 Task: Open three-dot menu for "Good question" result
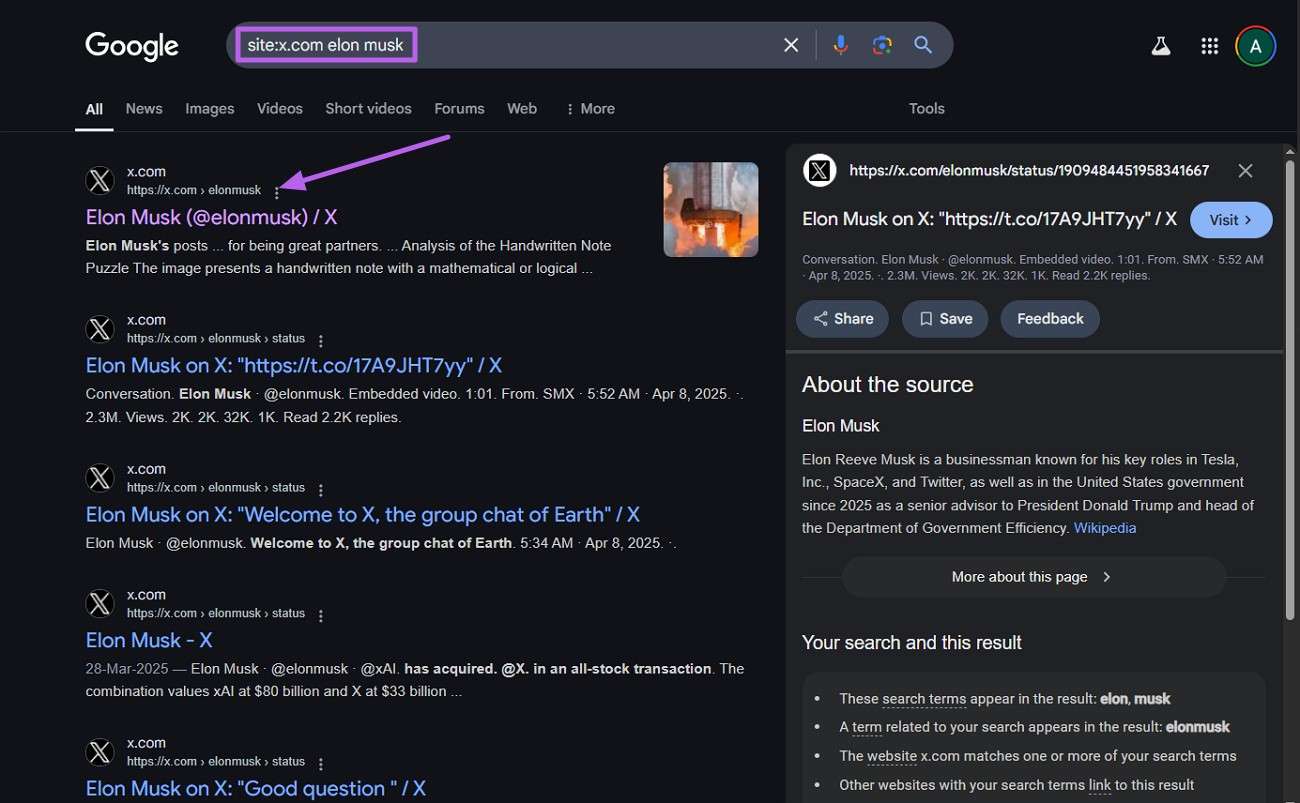point(320,764)
